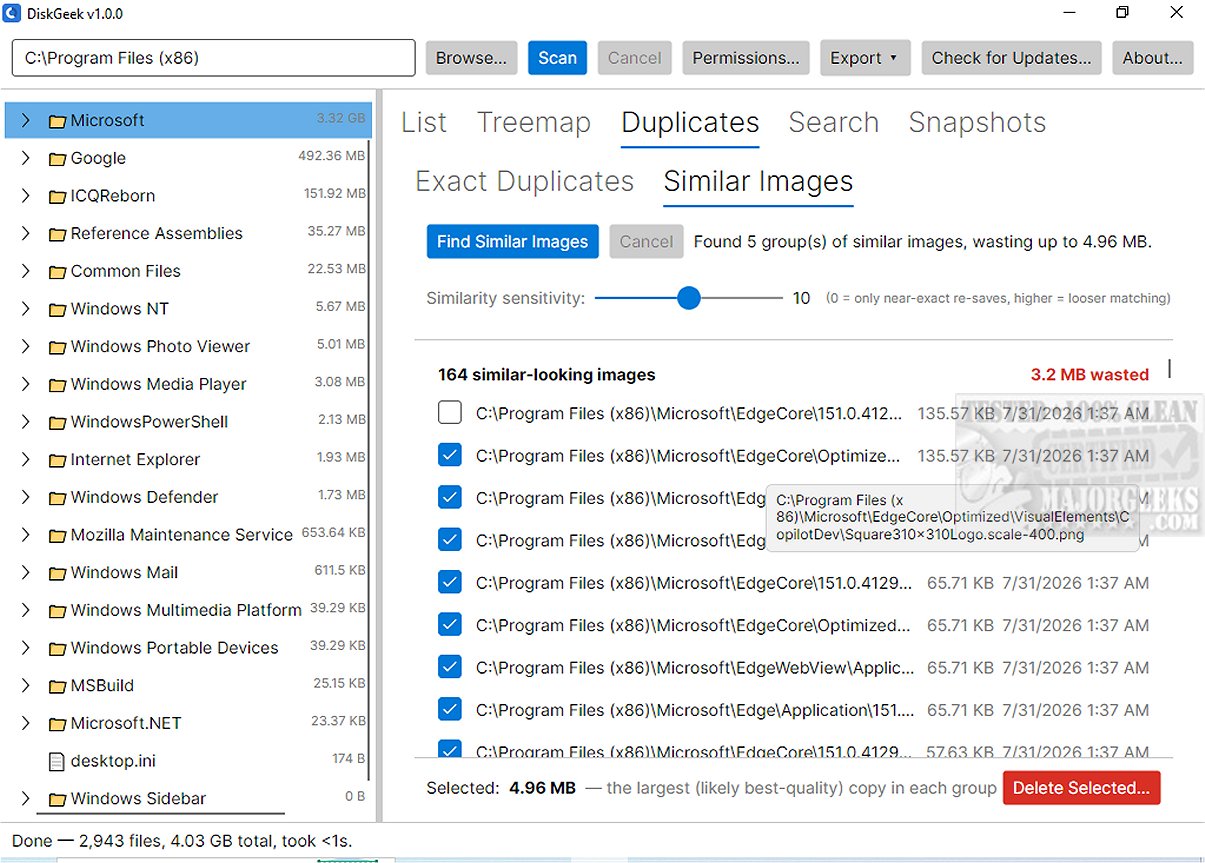
Task: Click the Windows Media Player folder icon
Action: tap(57, 385)
